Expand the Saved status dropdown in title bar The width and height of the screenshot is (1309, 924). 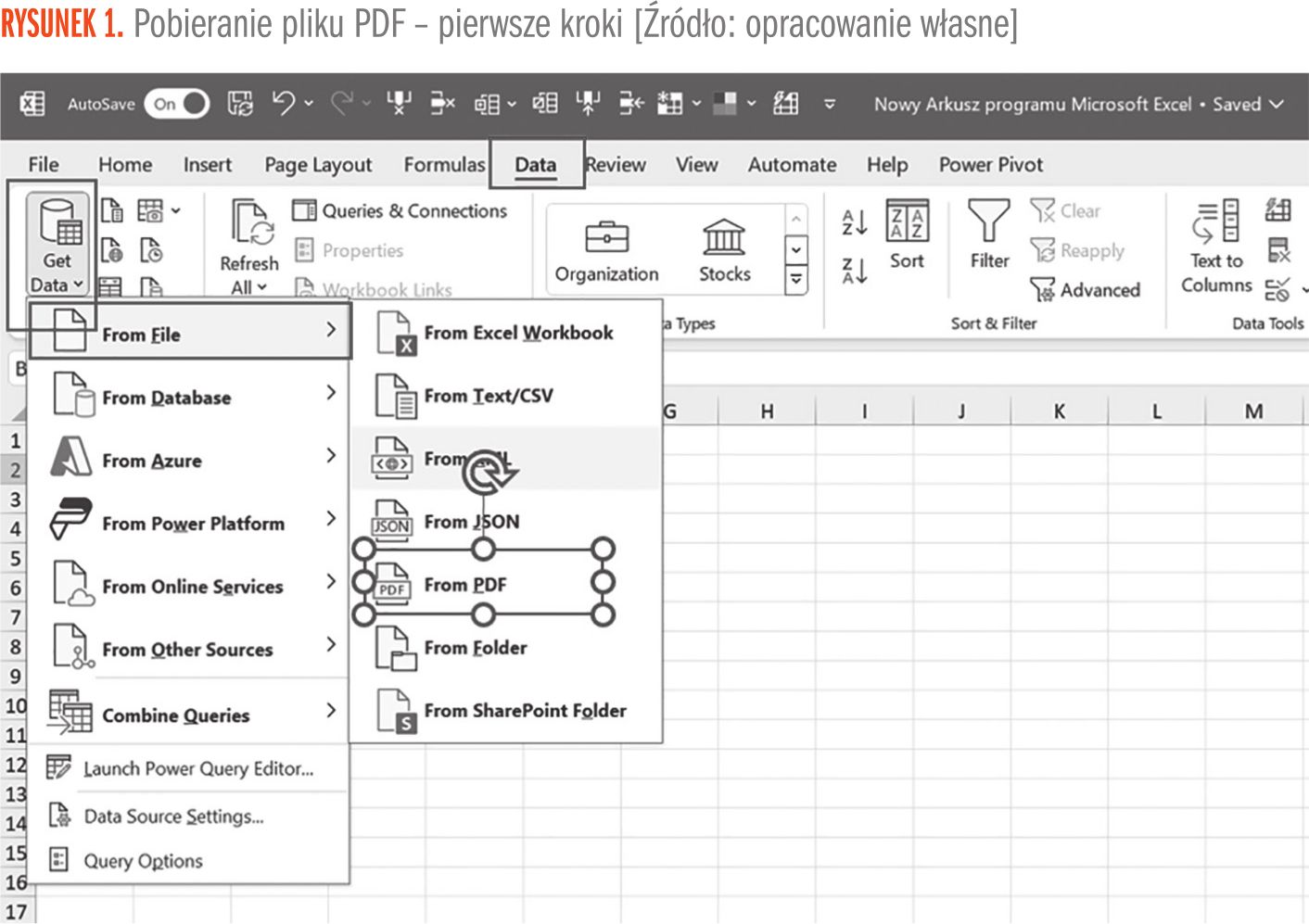(1277, 104)
